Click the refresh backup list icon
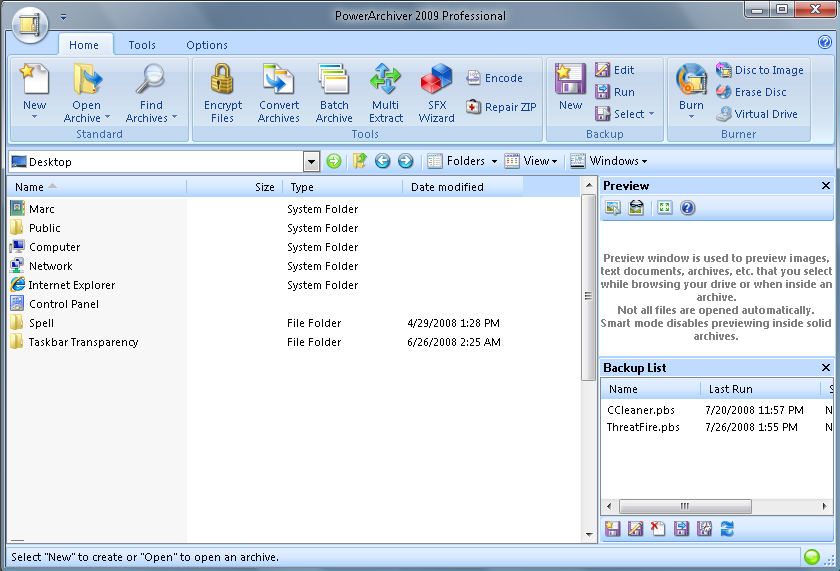The height and width of the screenshot is (571, 840). (727, 529)
